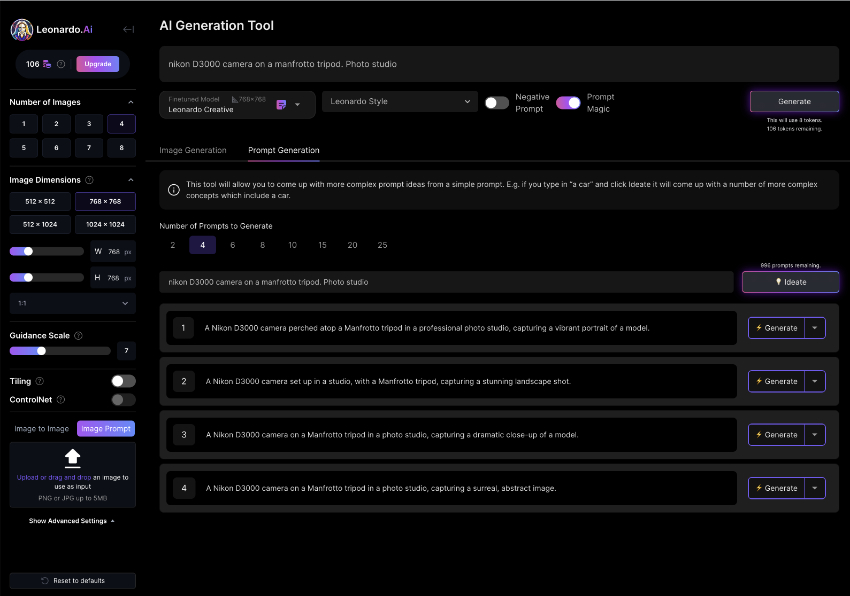Disable the Prompt Magic switch
The height and width of the screenshot is (596, 850).
click(x=568, y=103)
